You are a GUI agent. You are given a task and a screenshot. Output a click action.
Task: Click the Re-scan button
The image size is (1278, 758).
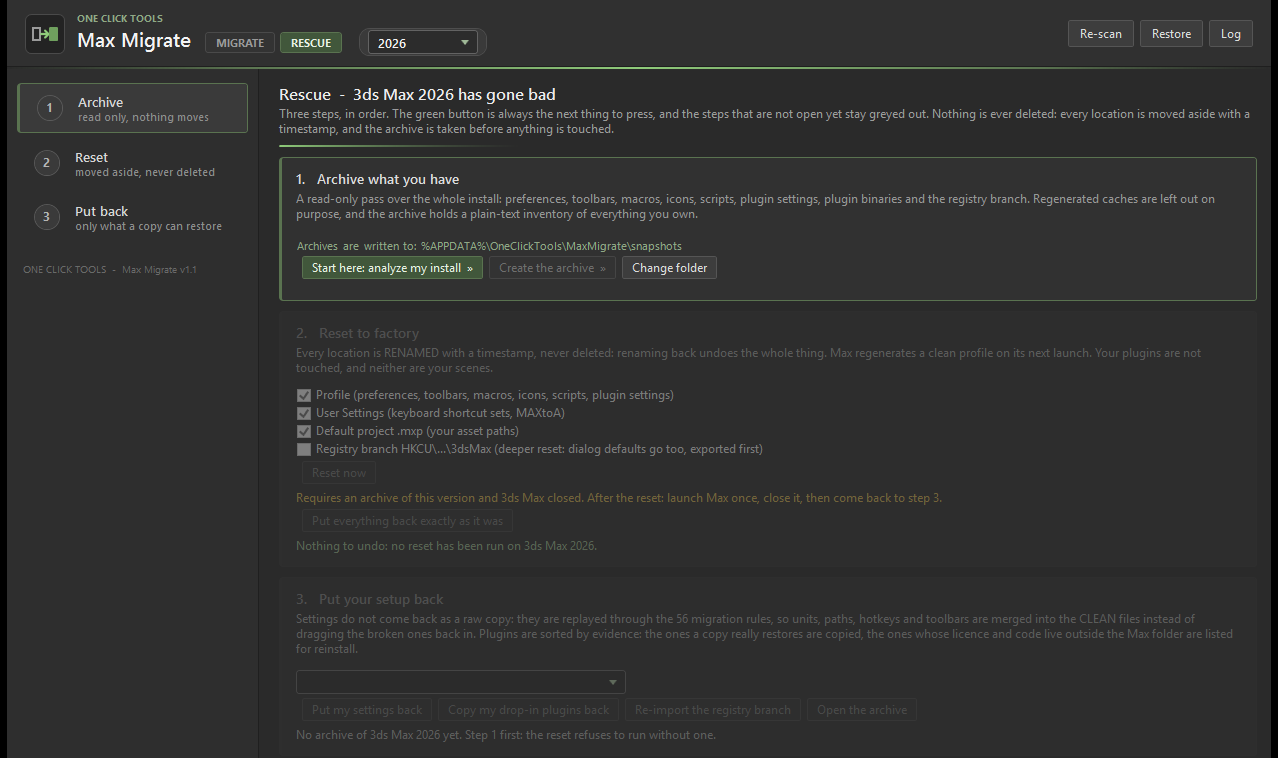[1101, 34]
